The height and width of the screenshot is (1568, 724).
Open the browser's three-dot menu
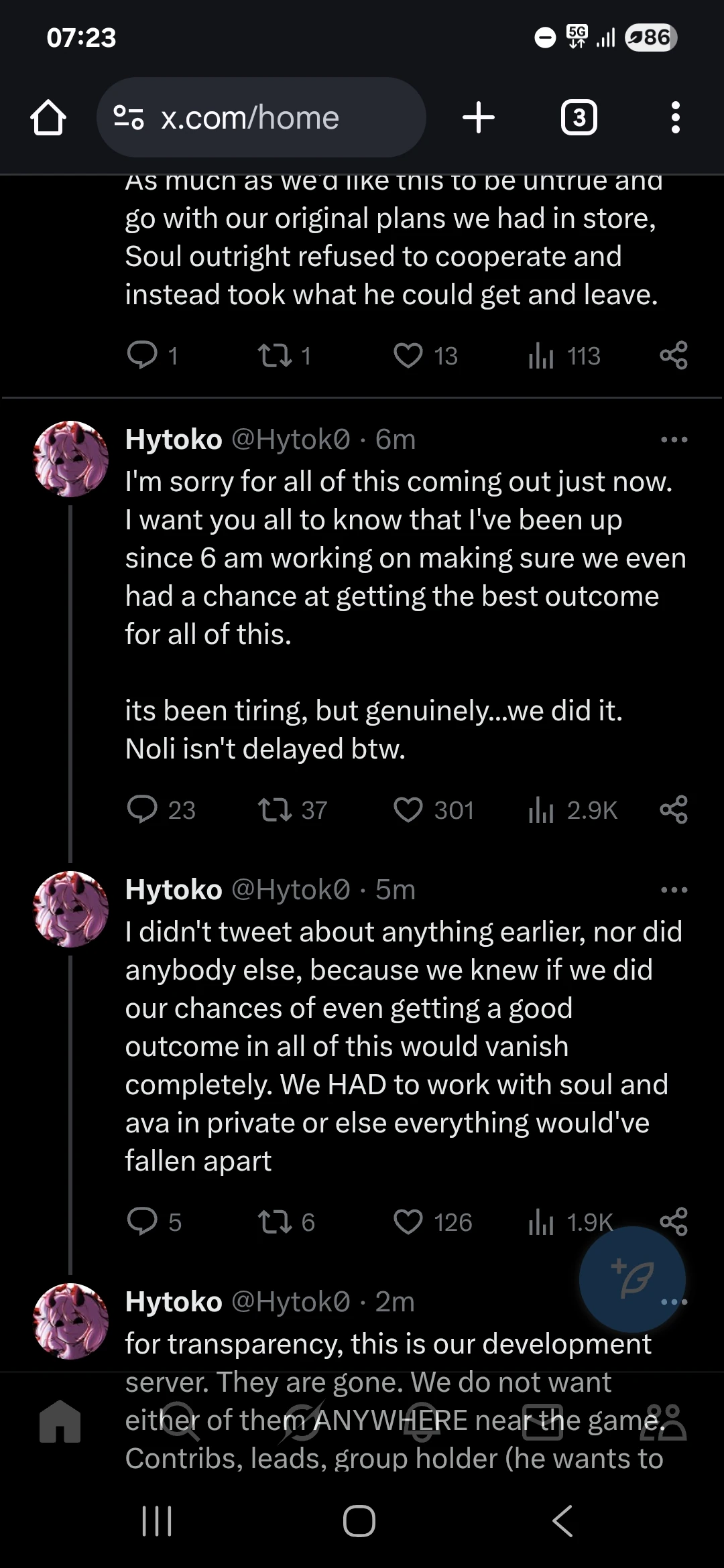675,117
